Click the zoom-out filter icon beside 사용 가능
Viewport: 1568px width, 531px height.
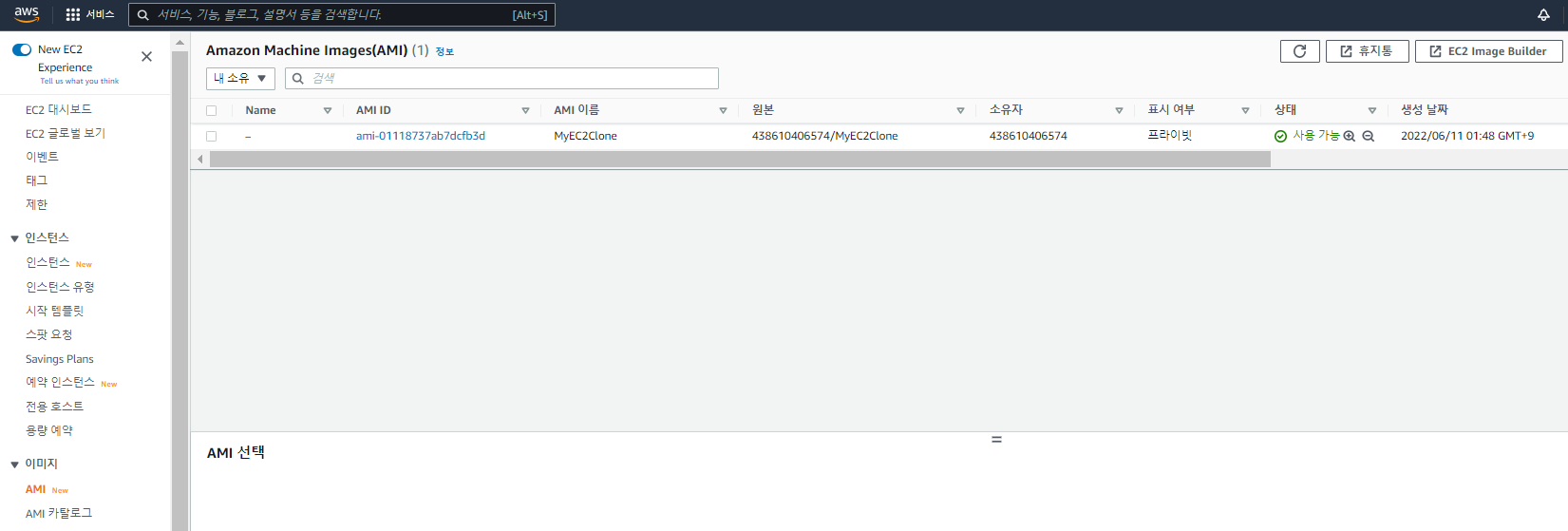click(1369, 136)
